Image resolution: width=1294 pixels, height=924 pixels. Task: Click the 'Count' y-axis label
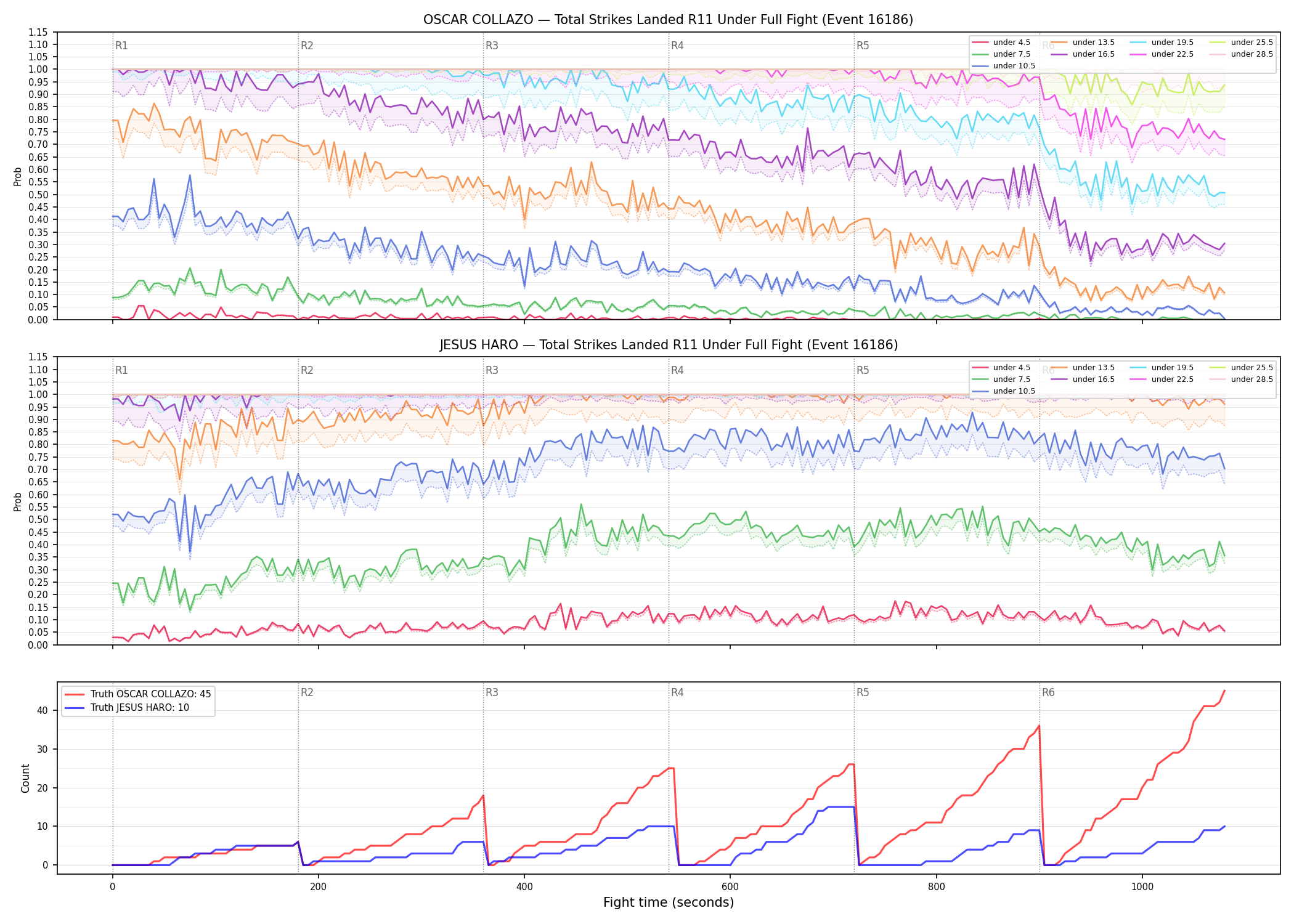[x=25, y=778]
